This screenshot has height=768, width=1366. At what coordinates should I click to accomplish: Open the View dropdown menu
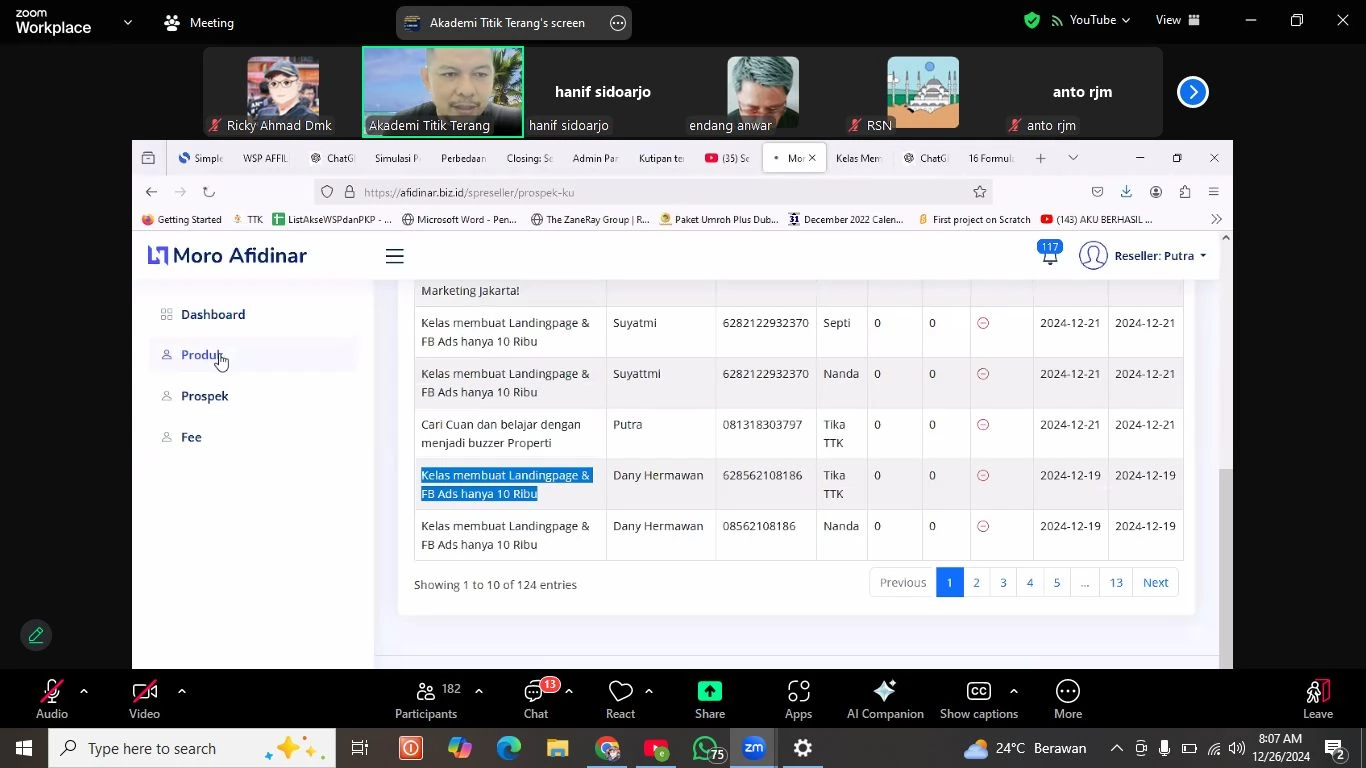(x=1178, y=20)
